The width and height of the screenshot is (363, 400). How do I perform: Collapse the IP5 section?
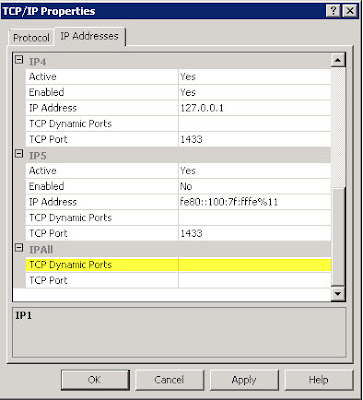[x=20, y=154]
